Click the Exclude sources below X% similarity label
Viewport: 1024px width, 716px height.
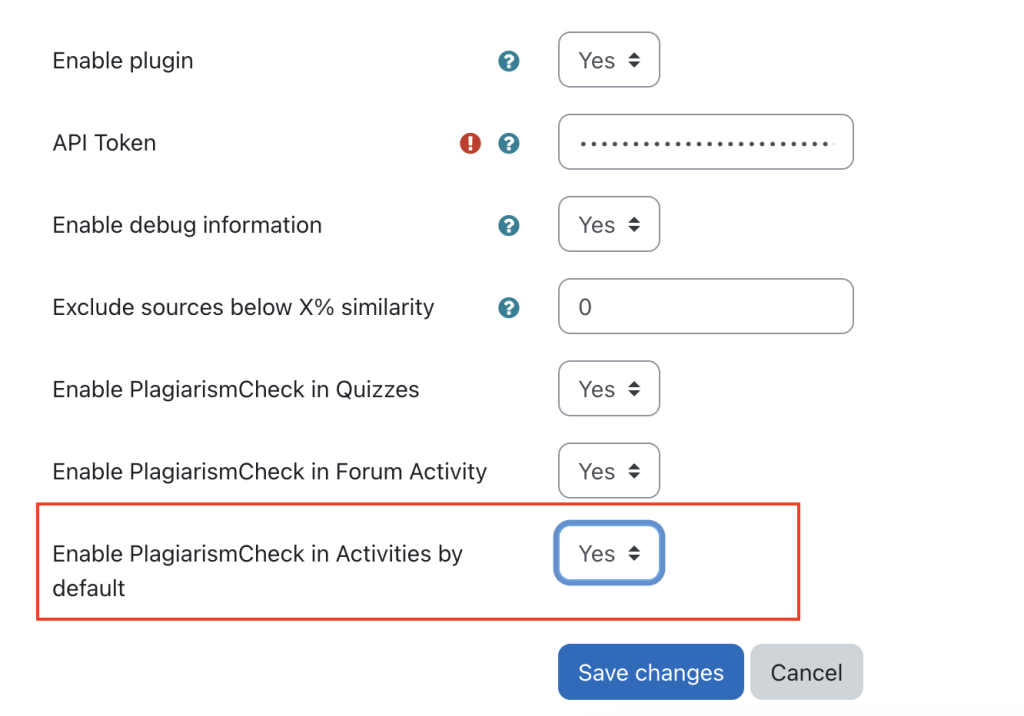tap(242, 308)
